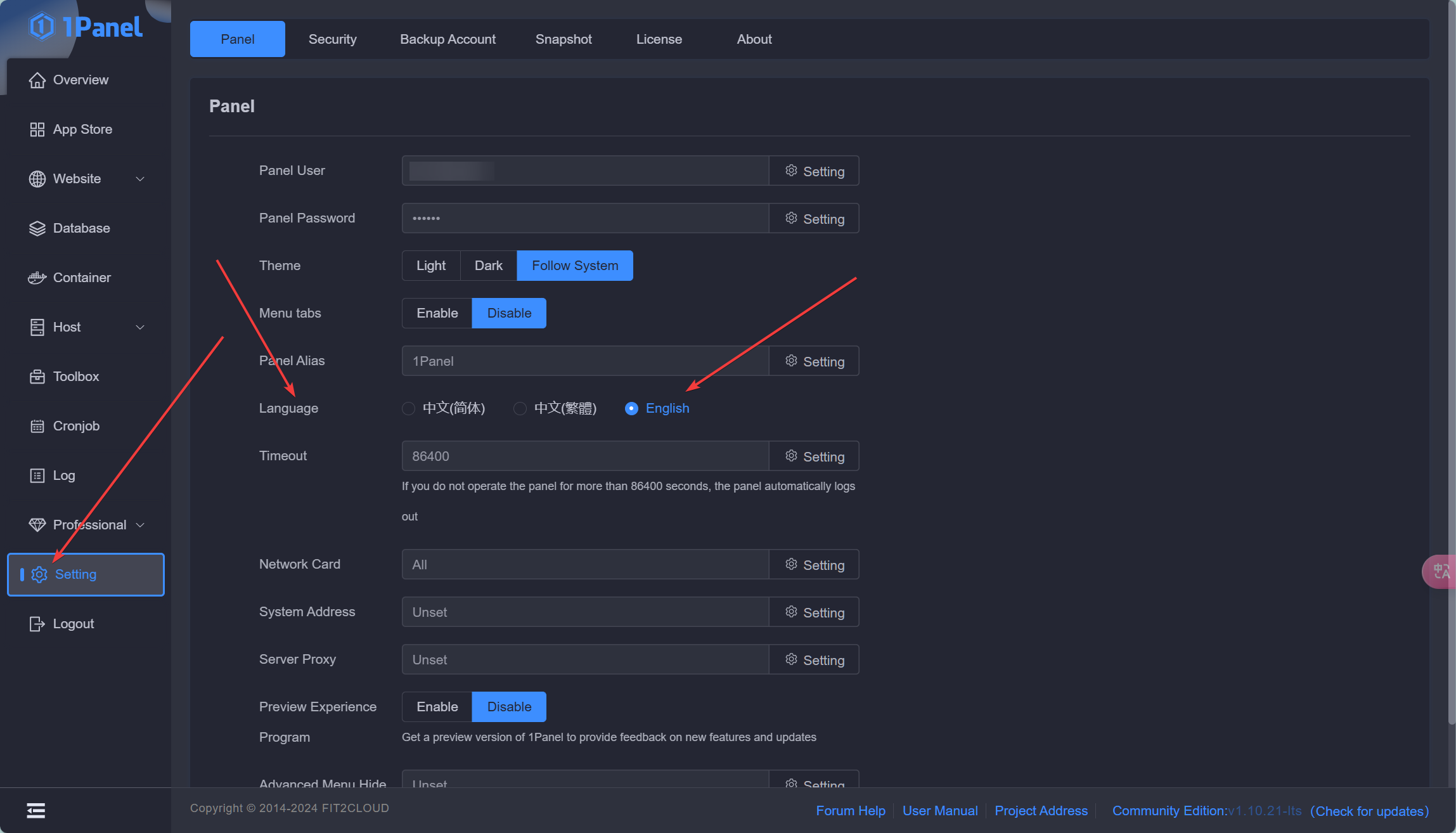Click the System Address field showing Unset

[586, 612]
